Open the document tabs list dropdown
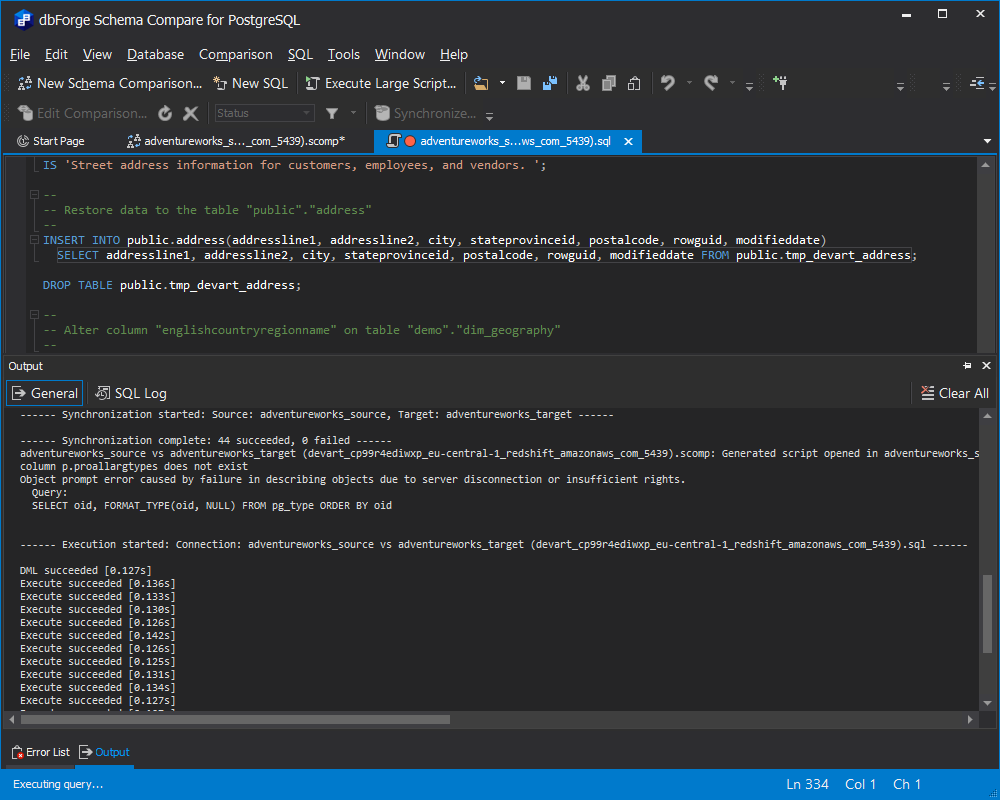Screen dimensions: 1000x800 (987, 141)
